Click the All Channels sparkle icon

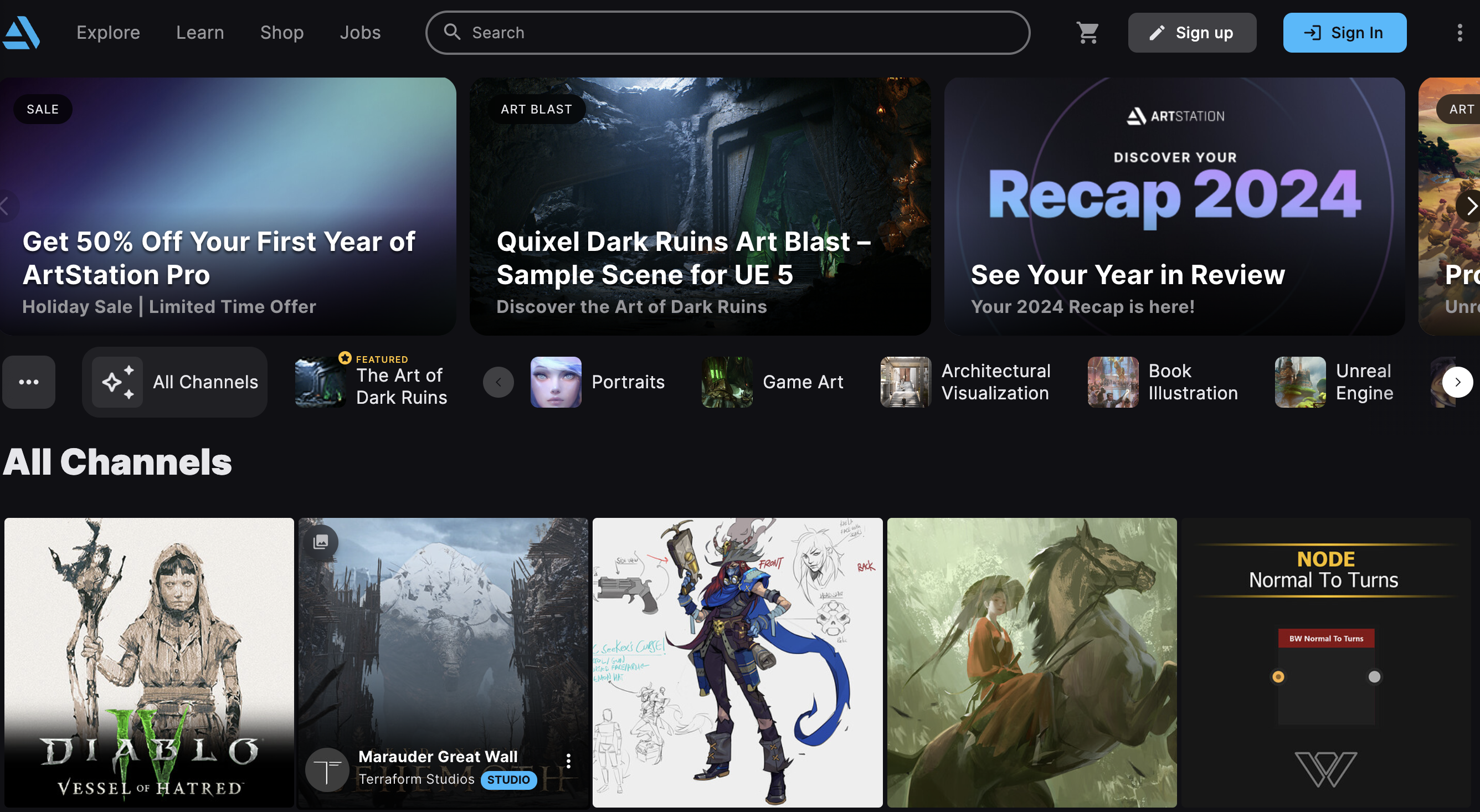117,382
